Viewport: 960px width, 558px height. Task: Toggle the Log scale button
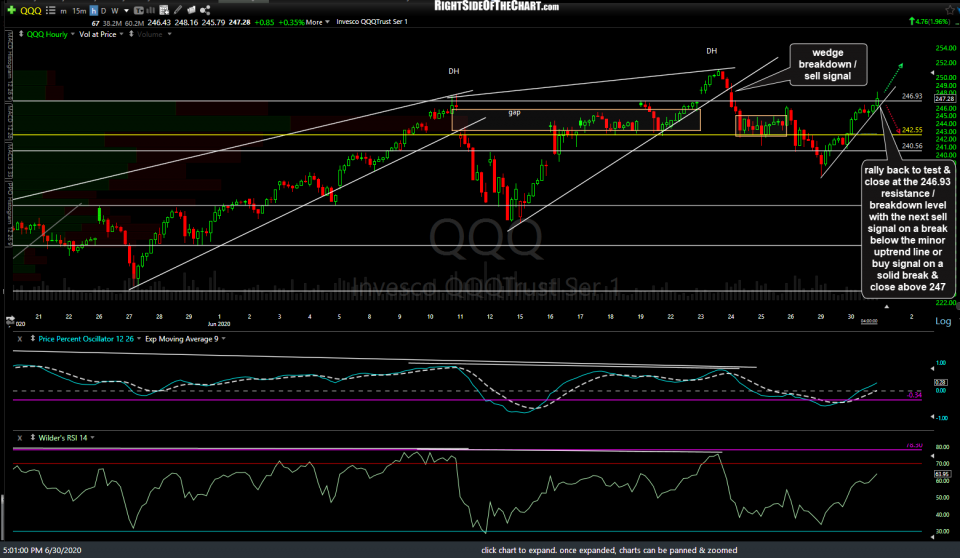coord(943,321)
